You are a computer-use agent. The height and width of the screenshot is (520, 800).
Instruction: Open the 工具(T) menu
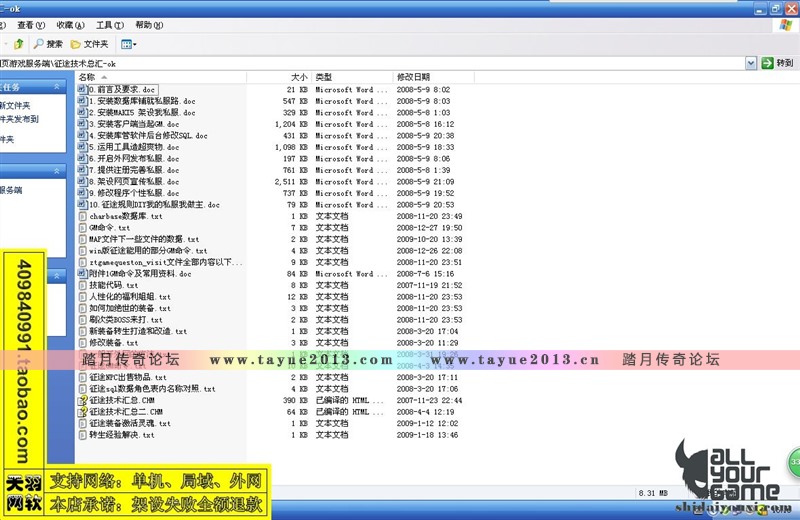tap(104, 24)
